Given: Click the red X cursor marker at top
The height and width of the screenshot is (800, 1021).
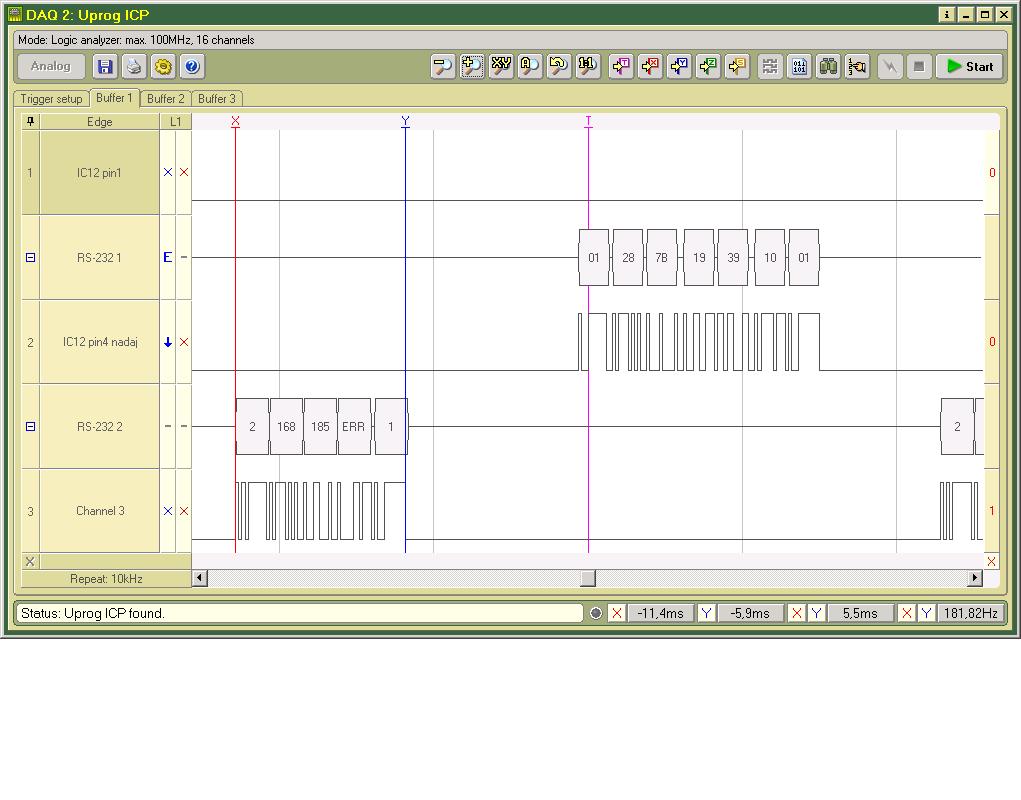Looking at the screenshot, I should point(236,121).
